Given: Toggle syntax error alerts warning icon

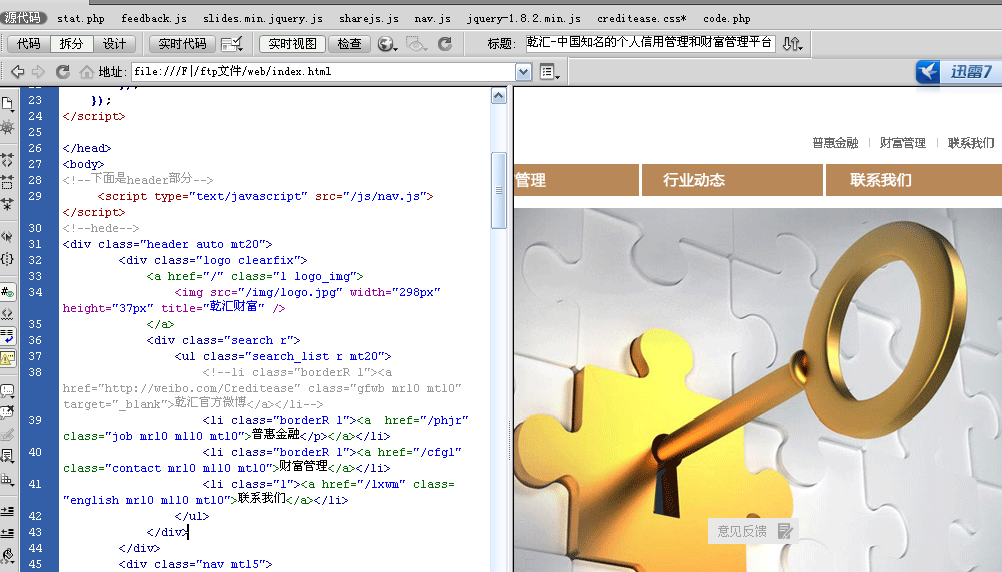Looking at the screenshot, I should click(x=8, y=358).
